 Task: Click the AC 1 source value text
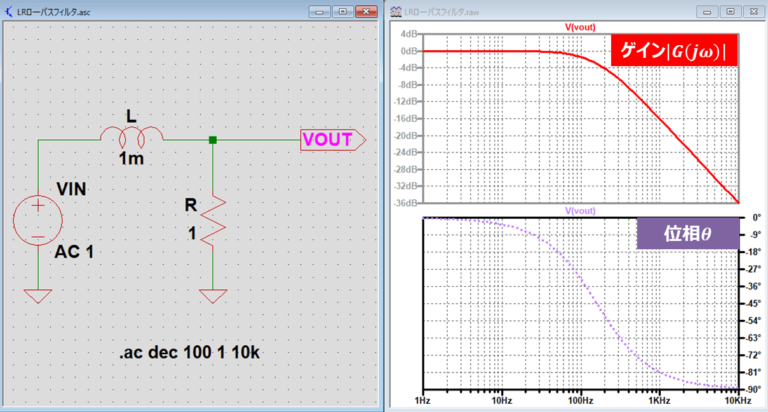[x=74, y=252]
